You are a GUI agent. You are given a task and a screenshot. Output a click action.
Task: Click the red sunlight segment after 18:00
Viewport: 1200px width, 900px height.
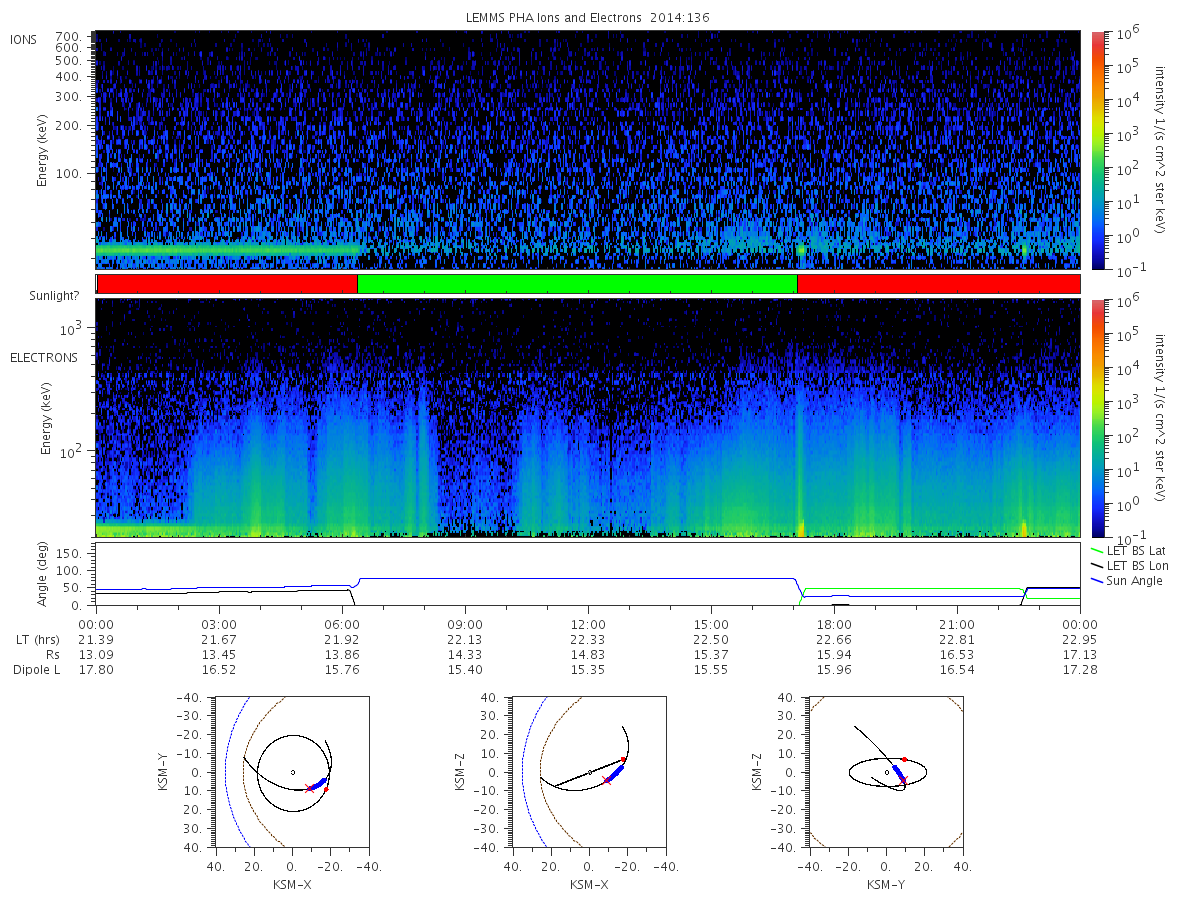coord(939,284)
